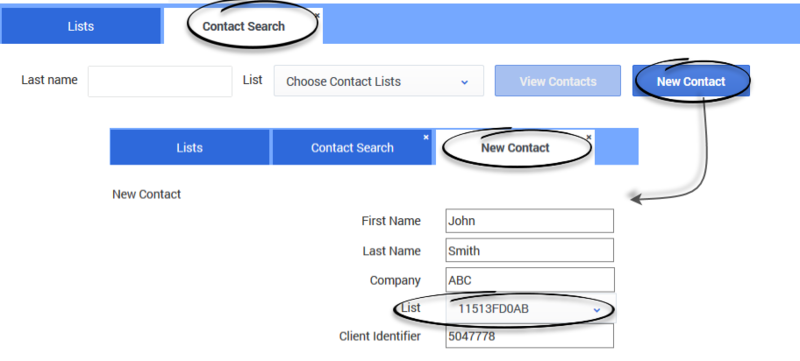Viewport: 800px width, 361px height.
Task: Open the Choose Contact Lists dropdown
Action: pyautogui.click(x=379, y=81)
